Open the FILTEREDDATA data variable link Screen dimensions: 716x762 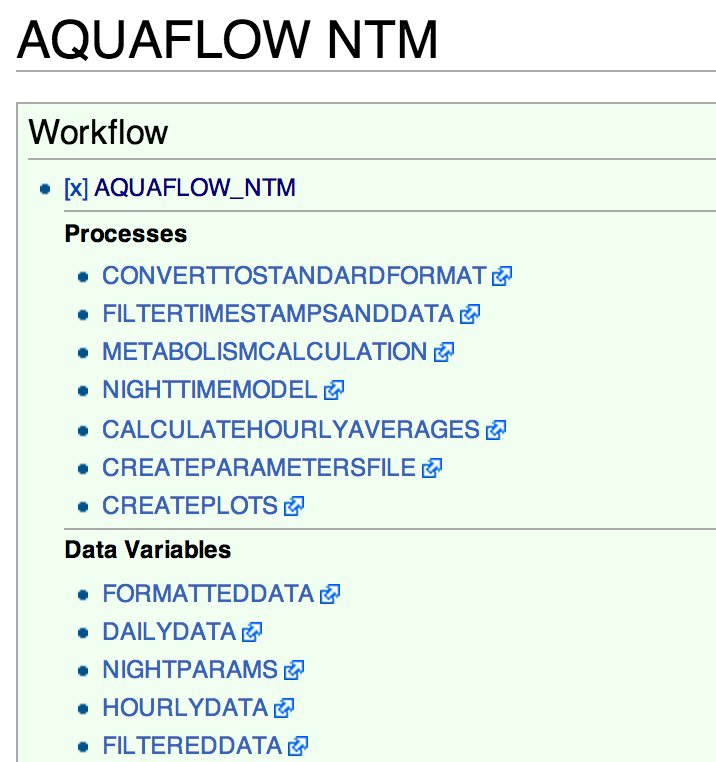point(192,746)
